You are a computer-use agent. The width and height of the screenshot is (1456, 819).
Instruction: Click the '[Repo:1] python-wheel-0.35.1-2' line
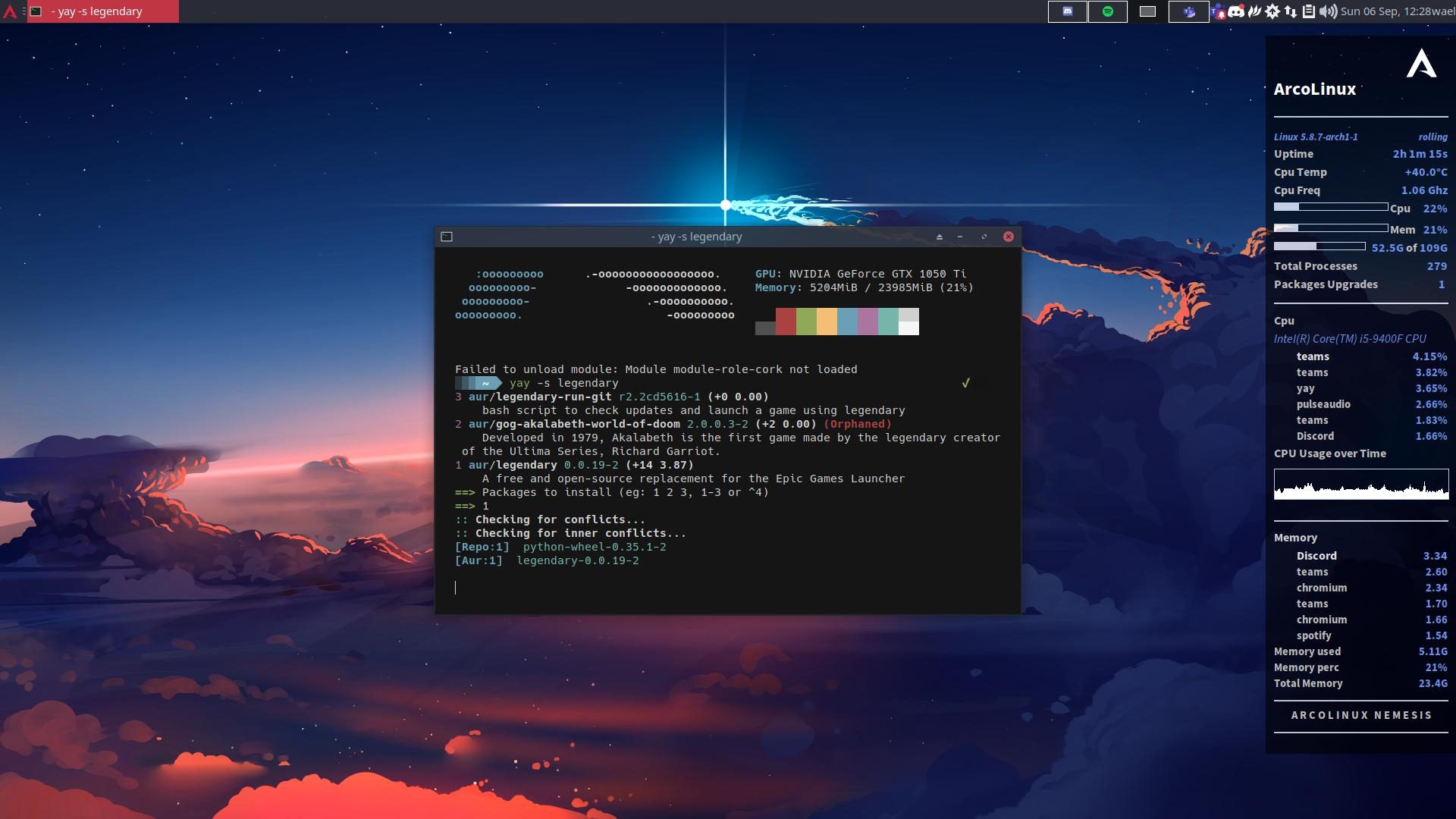pyautogui.click(x=560, y=547)
